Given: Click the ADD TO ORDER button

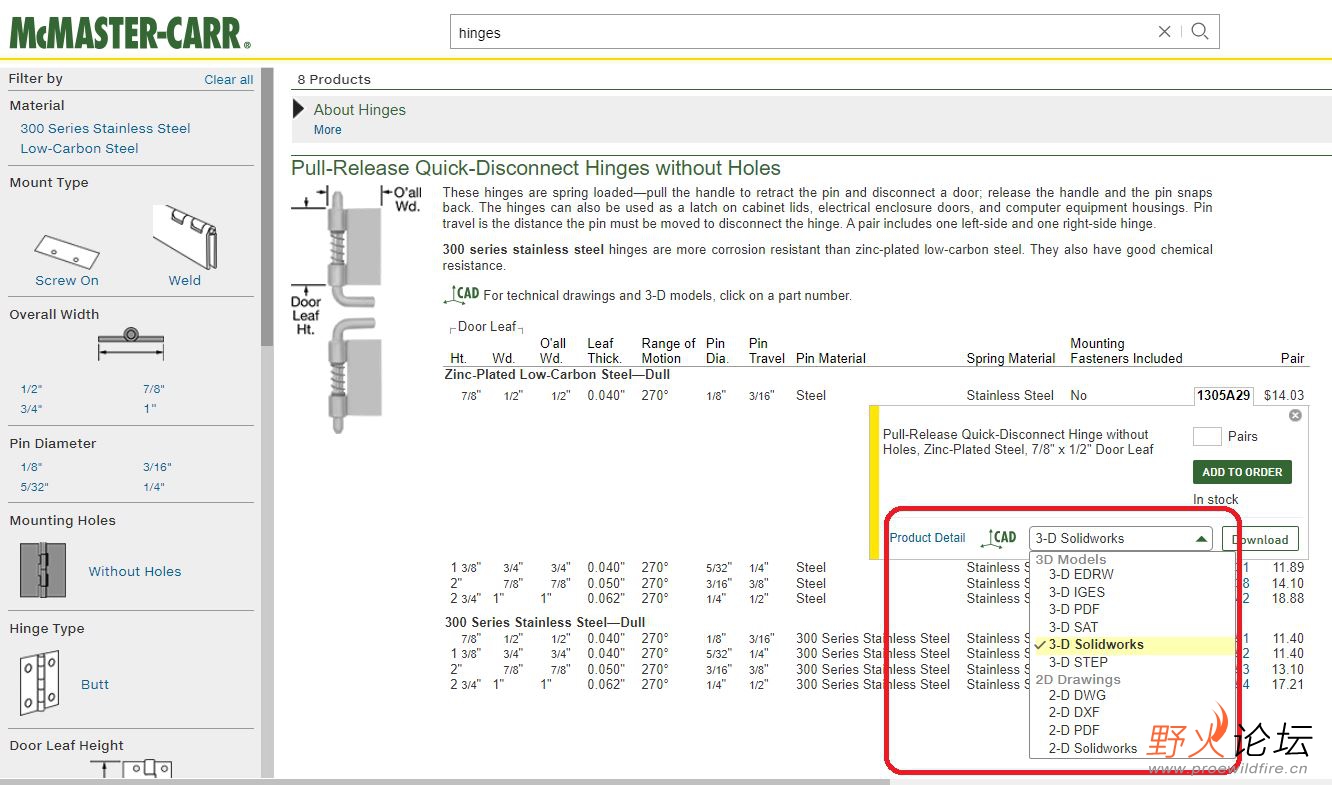Looking at the screenshot, I should (1242, 472).
